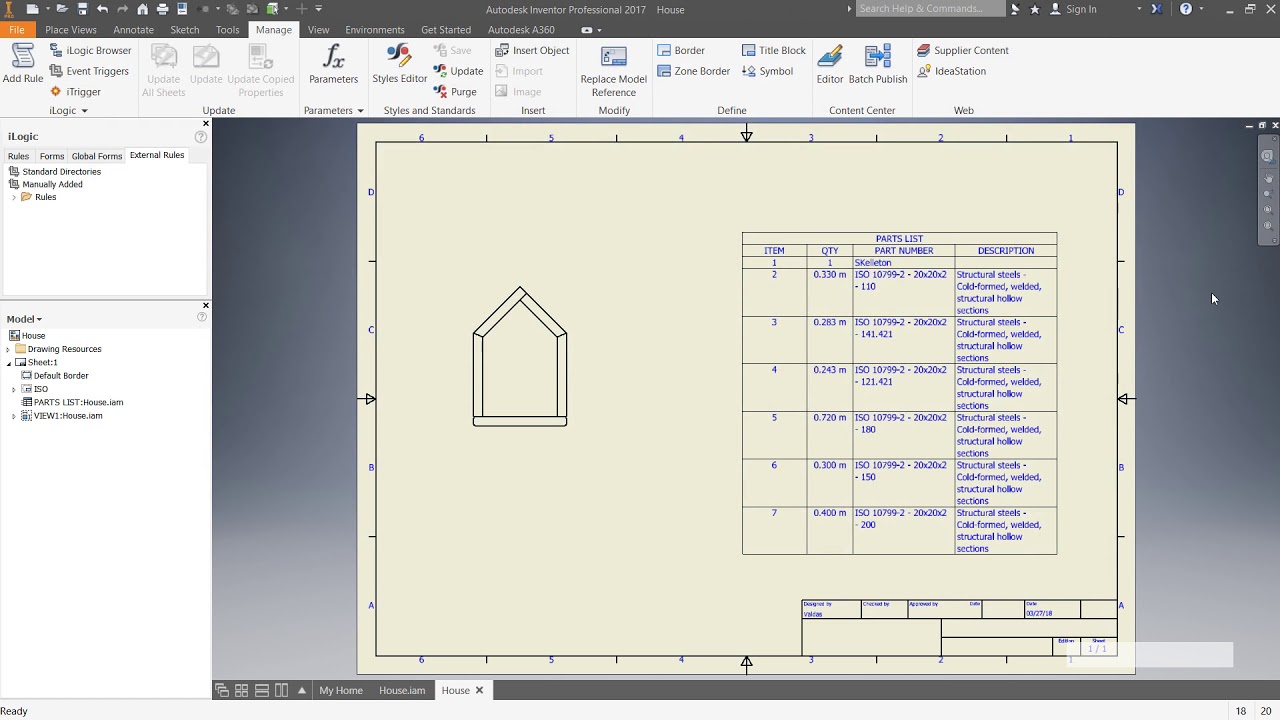Open the Content Center Editor
Image resolution: width=1280 pixels, height=720 pixels.
tap(830, 64)
